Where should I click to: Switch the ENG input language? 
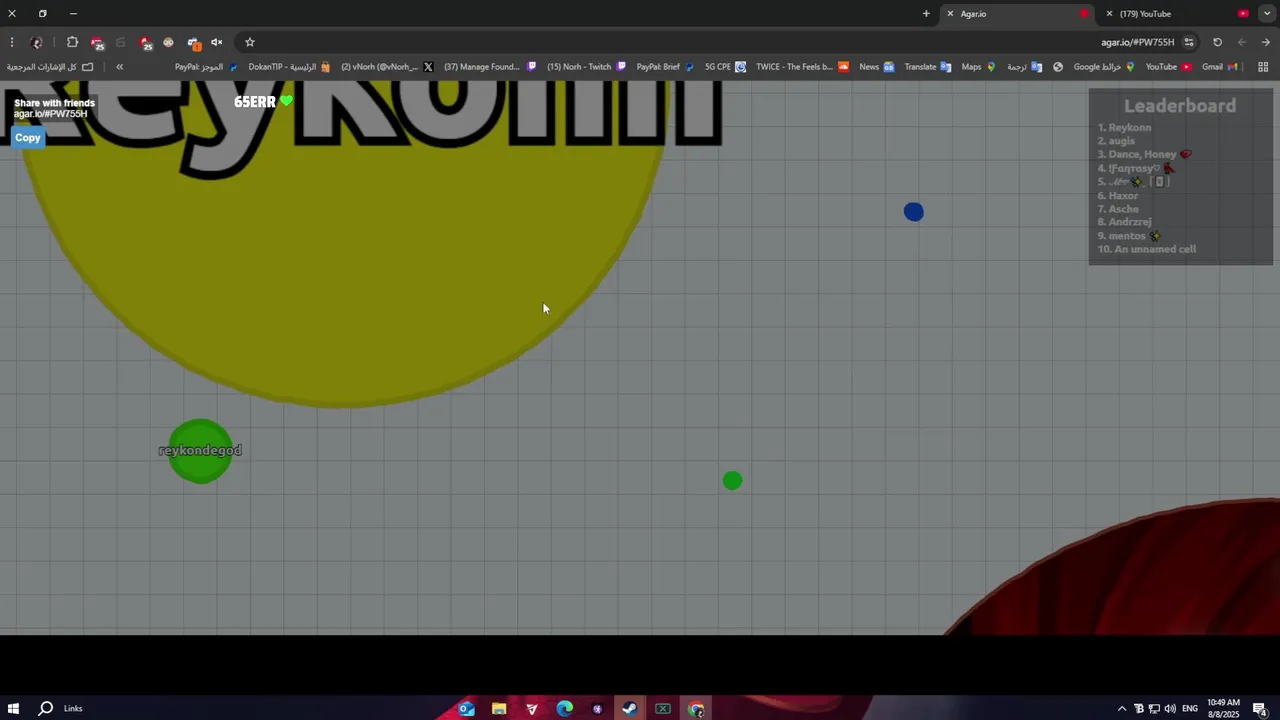1190,709
